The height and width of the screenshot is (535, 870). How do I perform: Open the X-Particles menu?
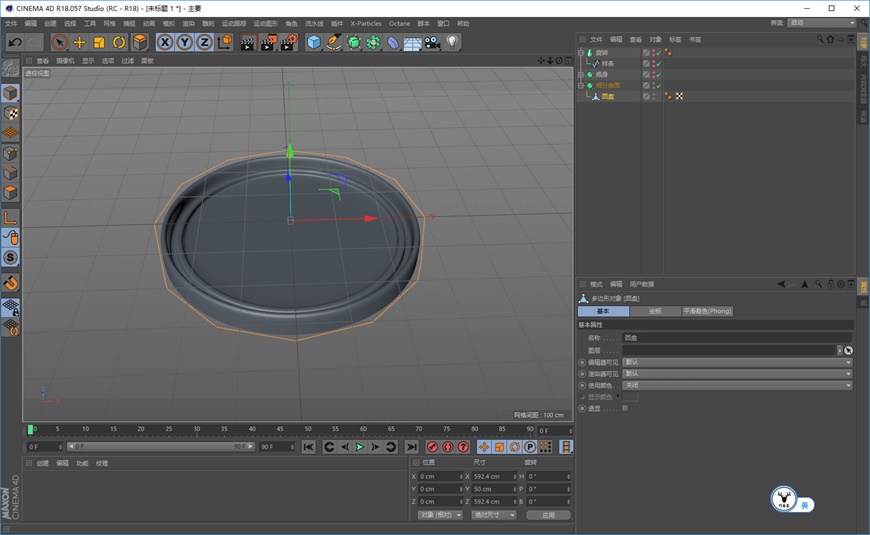point(366,23)
